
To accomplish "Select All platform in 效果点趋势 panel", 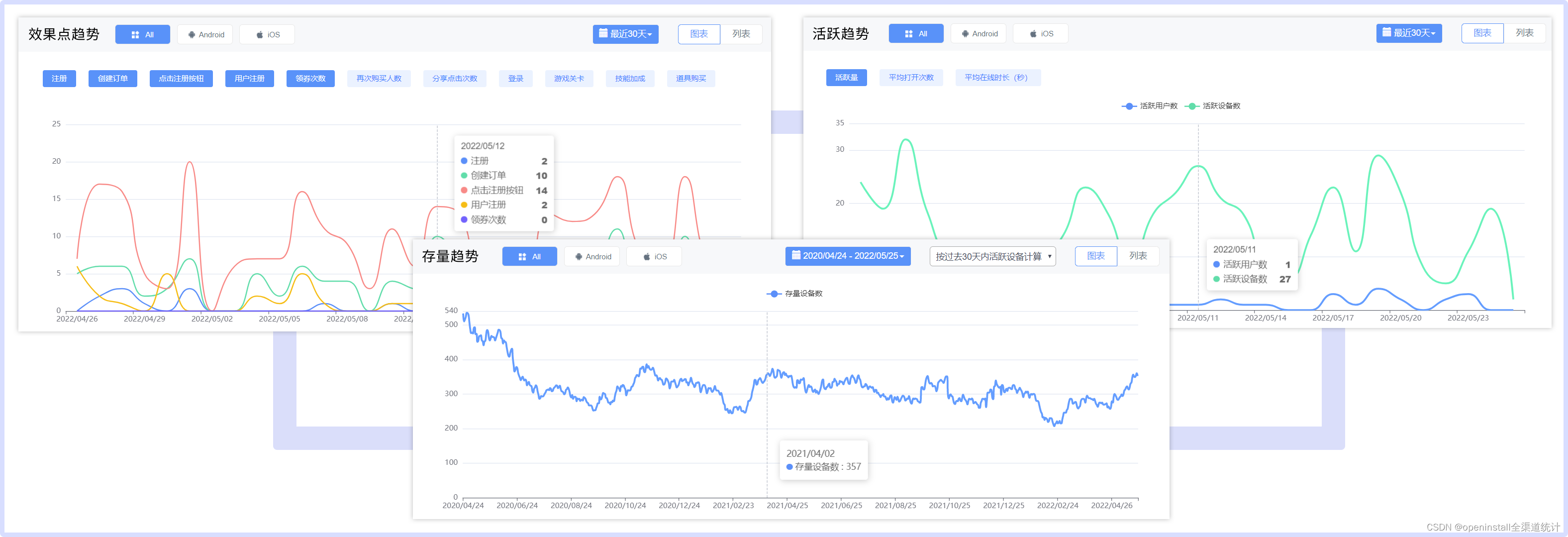I will (142, 35).
